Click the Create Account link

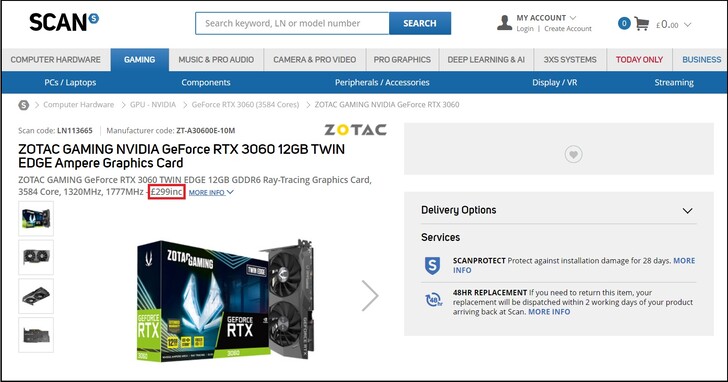click(568, 29)
